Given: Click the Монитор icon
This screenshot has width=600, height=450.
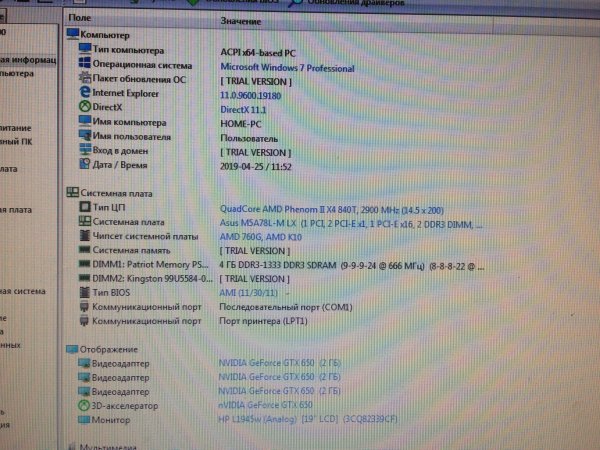Looking at the screenshot, I should pos(84,419).
